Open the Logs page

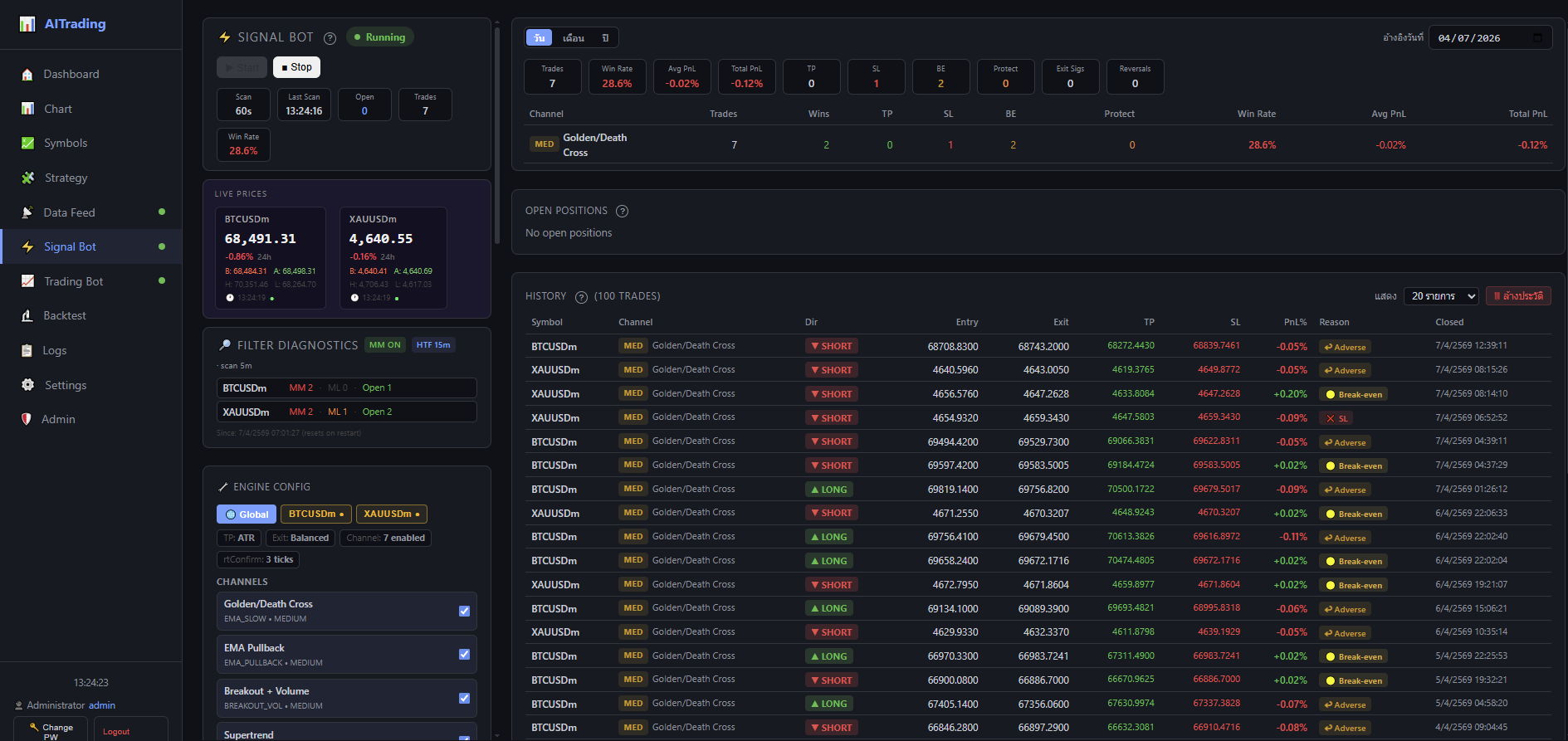pos(90,351)
